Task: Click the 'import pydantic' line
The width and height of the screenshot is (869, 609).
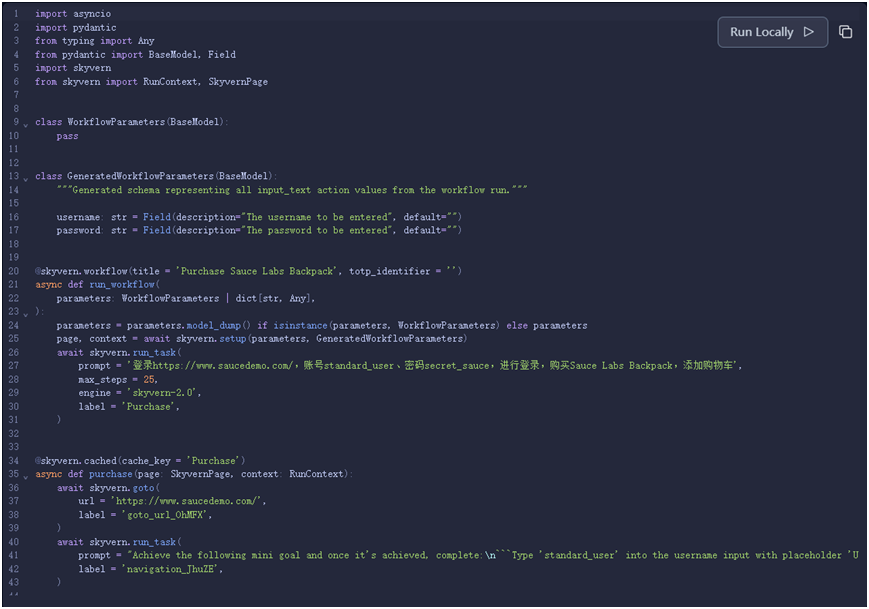Action: pyautogui.click(x=75, y=28)
